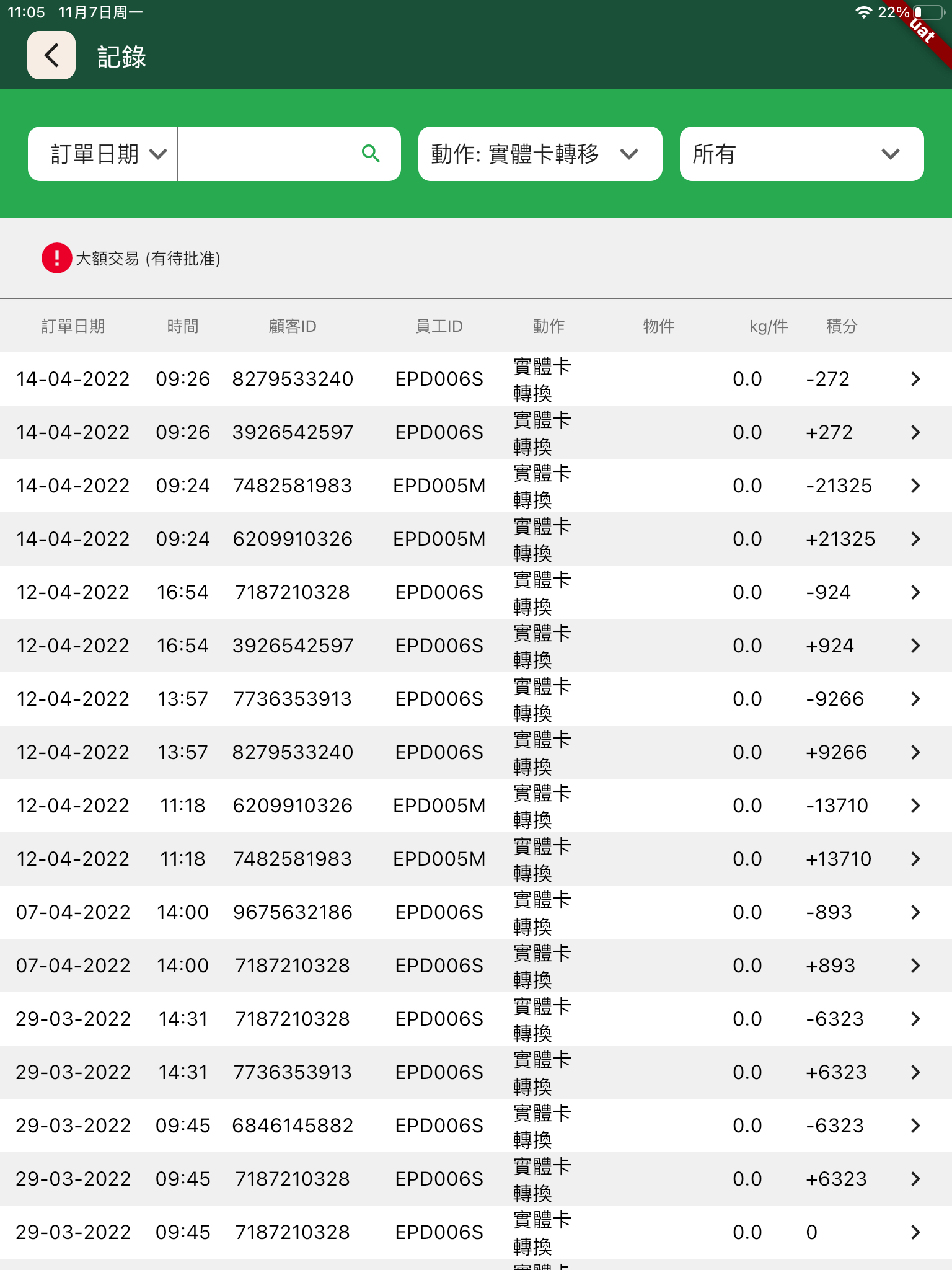952x1270 pixels.
Task: Select customer ID 6846145882 row
Action: tap(293, 1126)
